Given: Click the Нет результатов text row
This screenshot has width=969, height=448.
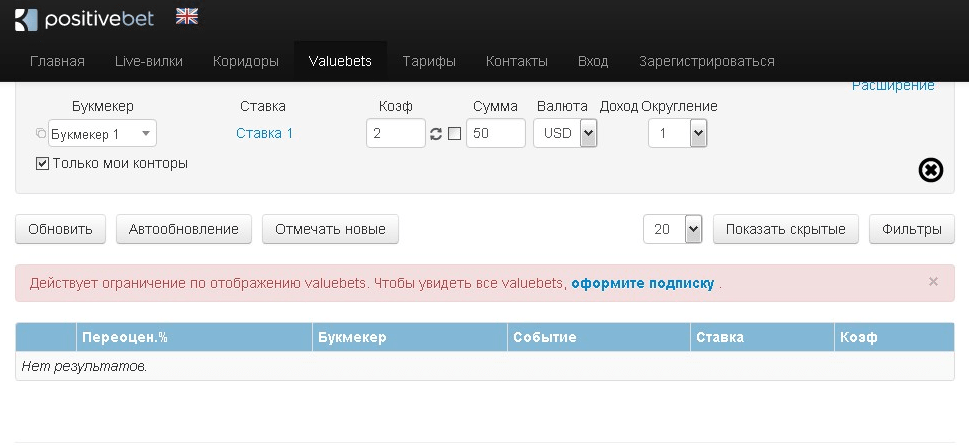Looking at the screenshot, I should 484,366.
